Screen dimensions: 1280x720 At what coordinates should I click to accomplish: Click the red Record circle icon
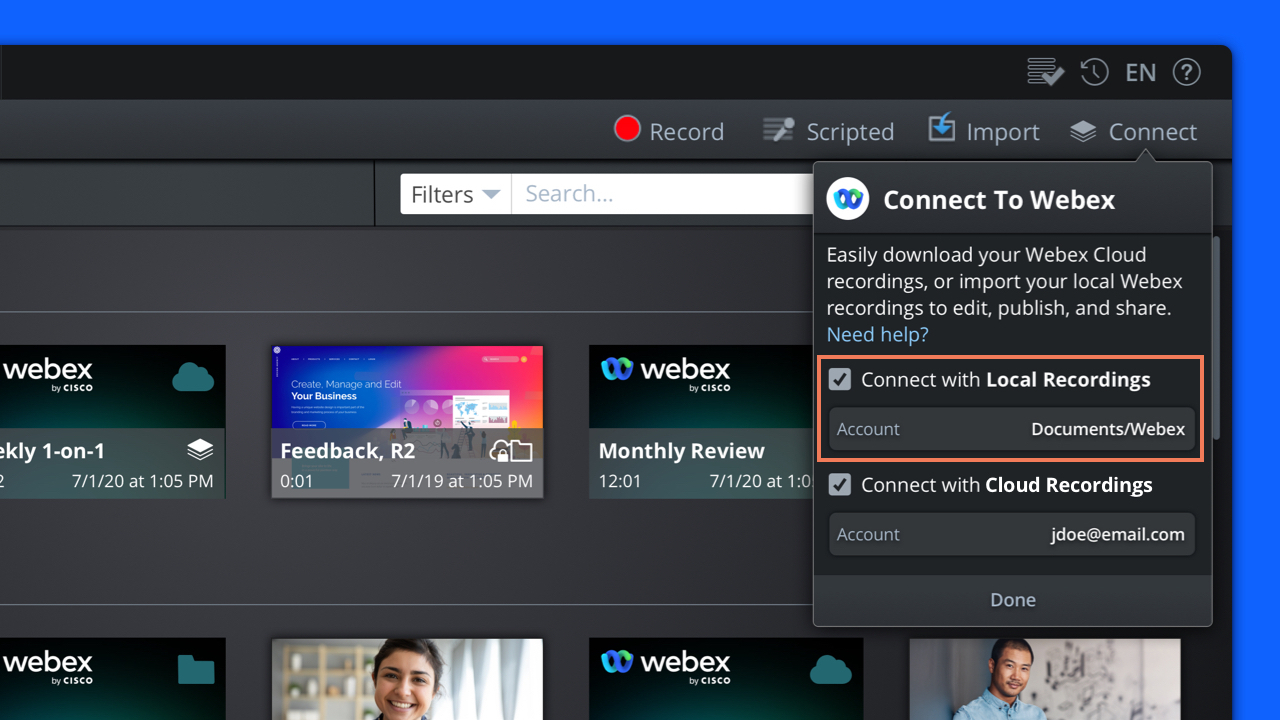(627, 129)
